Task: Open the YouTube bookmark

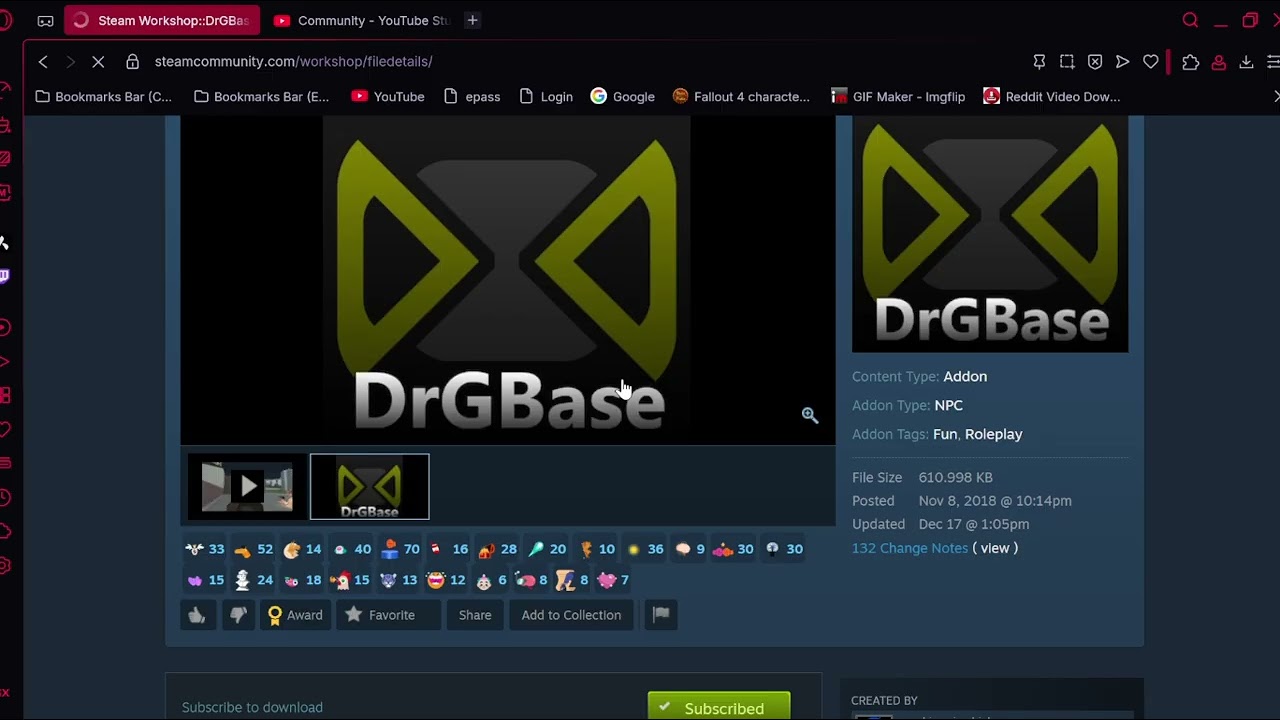Action: pyautogui.click(x=388, y=97)
